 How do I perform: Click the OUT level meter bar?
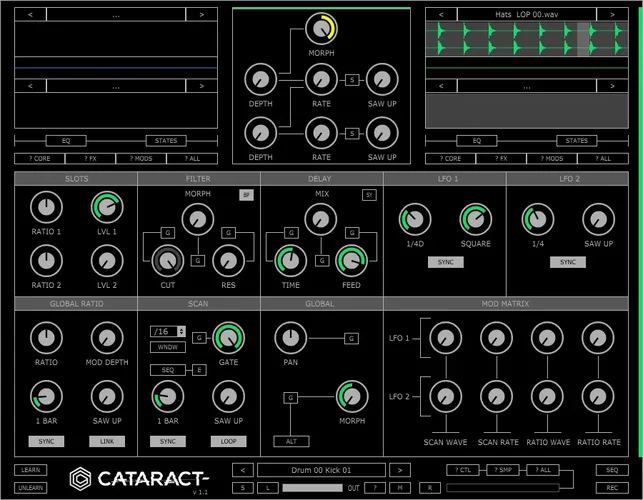pos(312,488)
